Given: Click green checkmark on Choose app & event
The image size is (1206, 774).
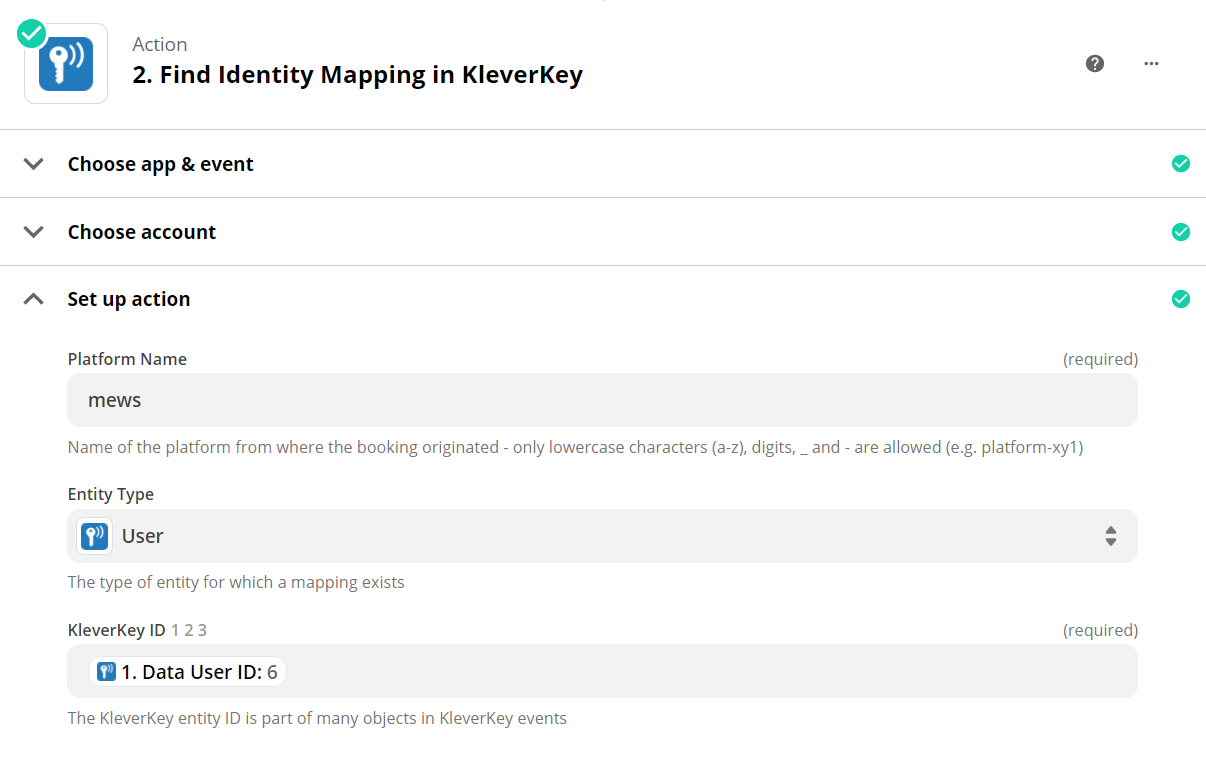Looking at the screenshot, I should pyautogui.click(x=1181, y=163).
